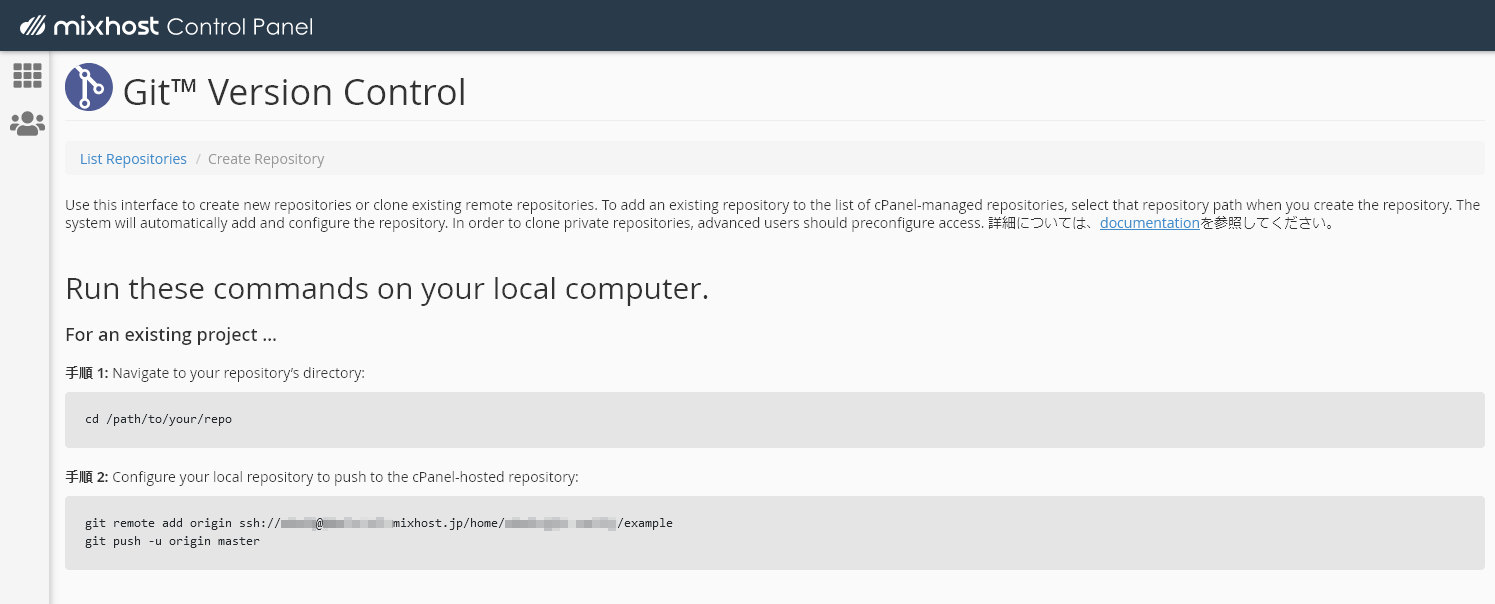Viewport: 1495px width, 604px height.
Task: Open the users icon in sidebar
Action: pyautogui.click(x=27, y=124)
